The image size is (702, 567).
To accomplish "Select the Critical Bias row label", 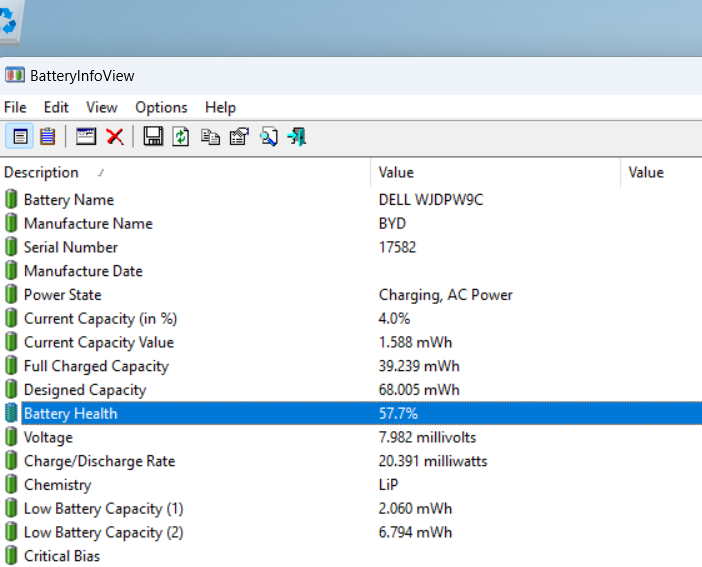I will 62,556.
